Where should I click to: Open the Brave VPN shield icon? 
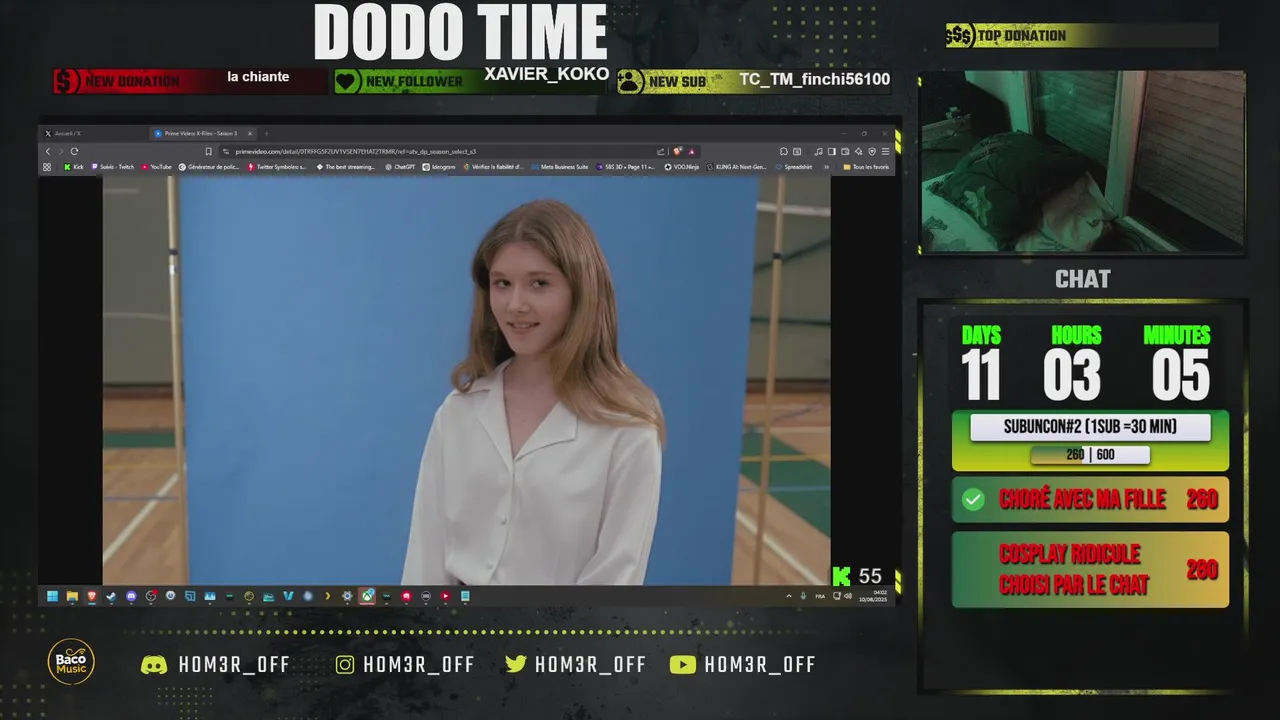click(x=872, y=151)
